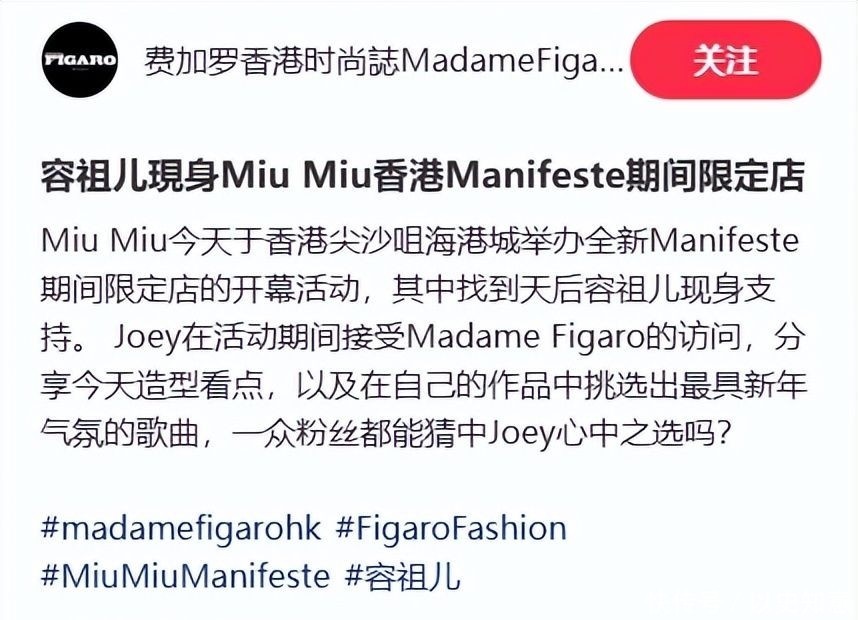The width and height of the screenshot is (858, 620).
Task: Open the #MiuMiuManifeste hashtag
Action: [x=186, y=576]
